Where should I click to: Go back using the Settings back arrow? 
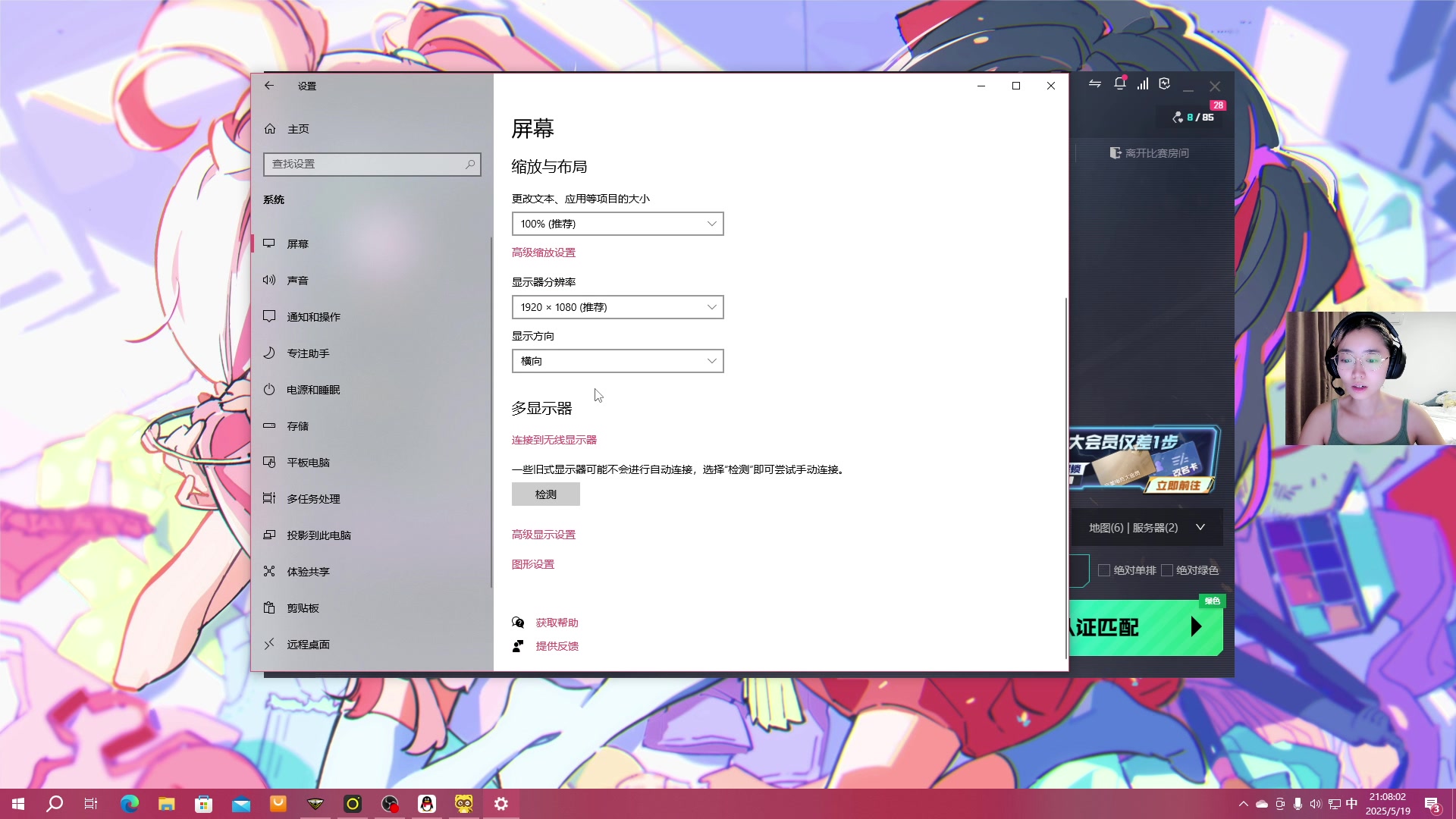269,86
